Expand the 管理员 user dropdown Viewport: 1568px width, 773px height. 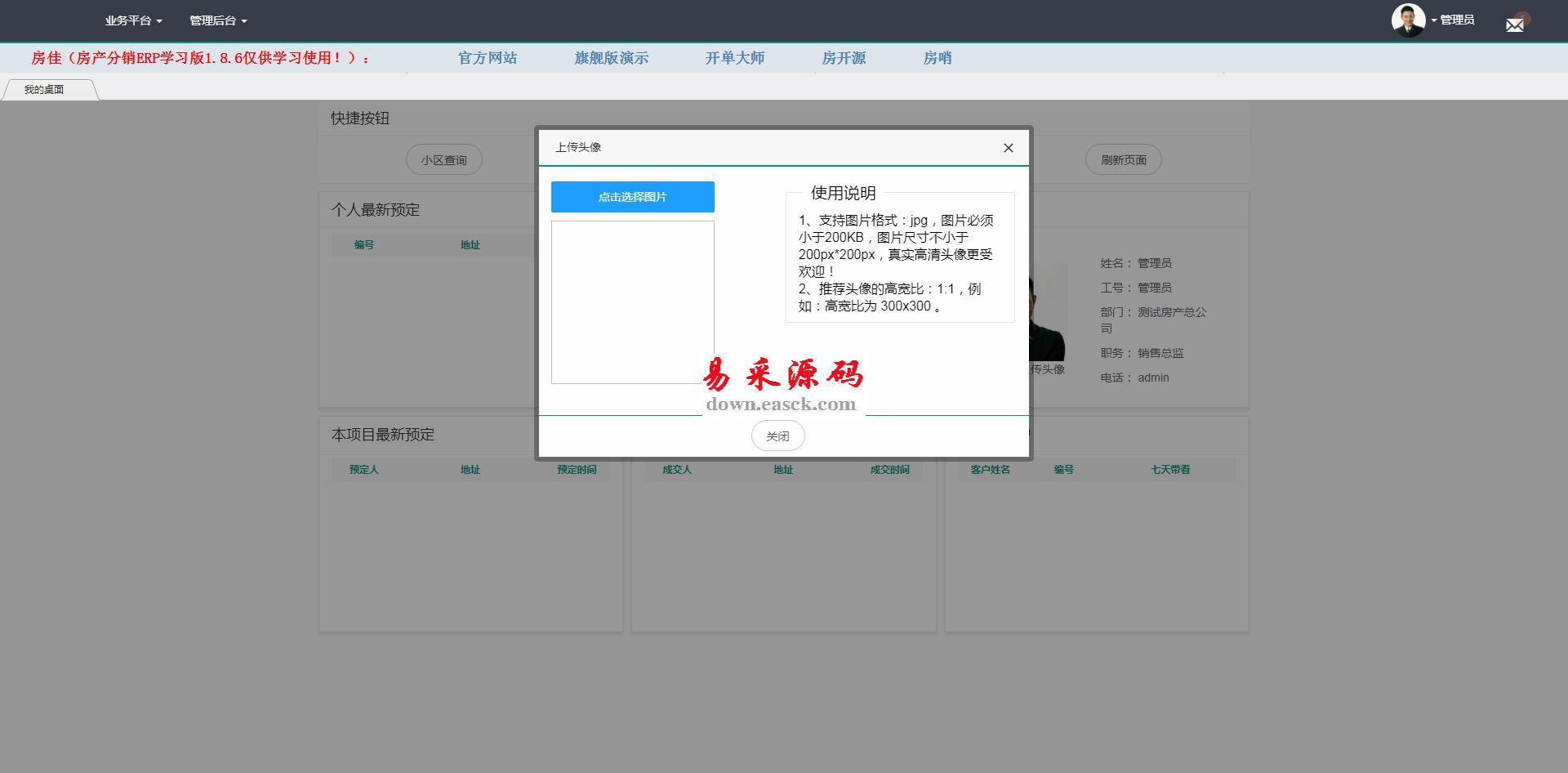pos(1455,20)
